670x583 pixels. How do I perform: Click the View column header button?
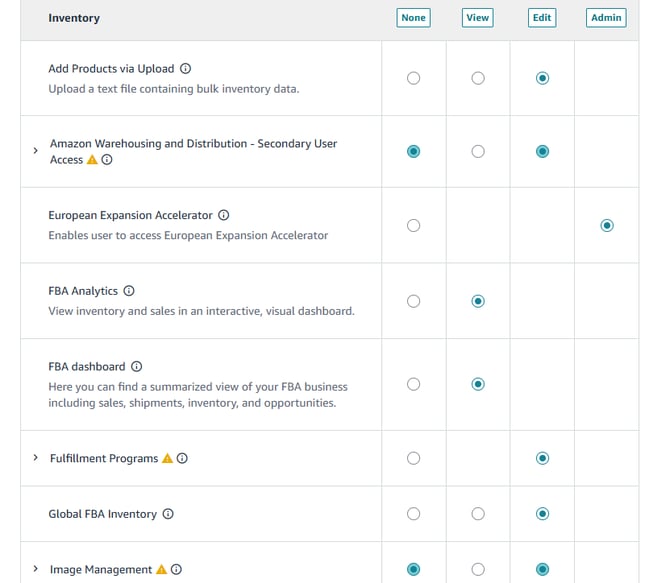478,18
